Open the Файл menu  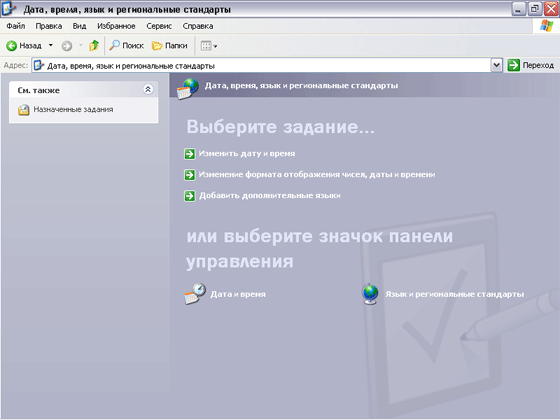16,26
